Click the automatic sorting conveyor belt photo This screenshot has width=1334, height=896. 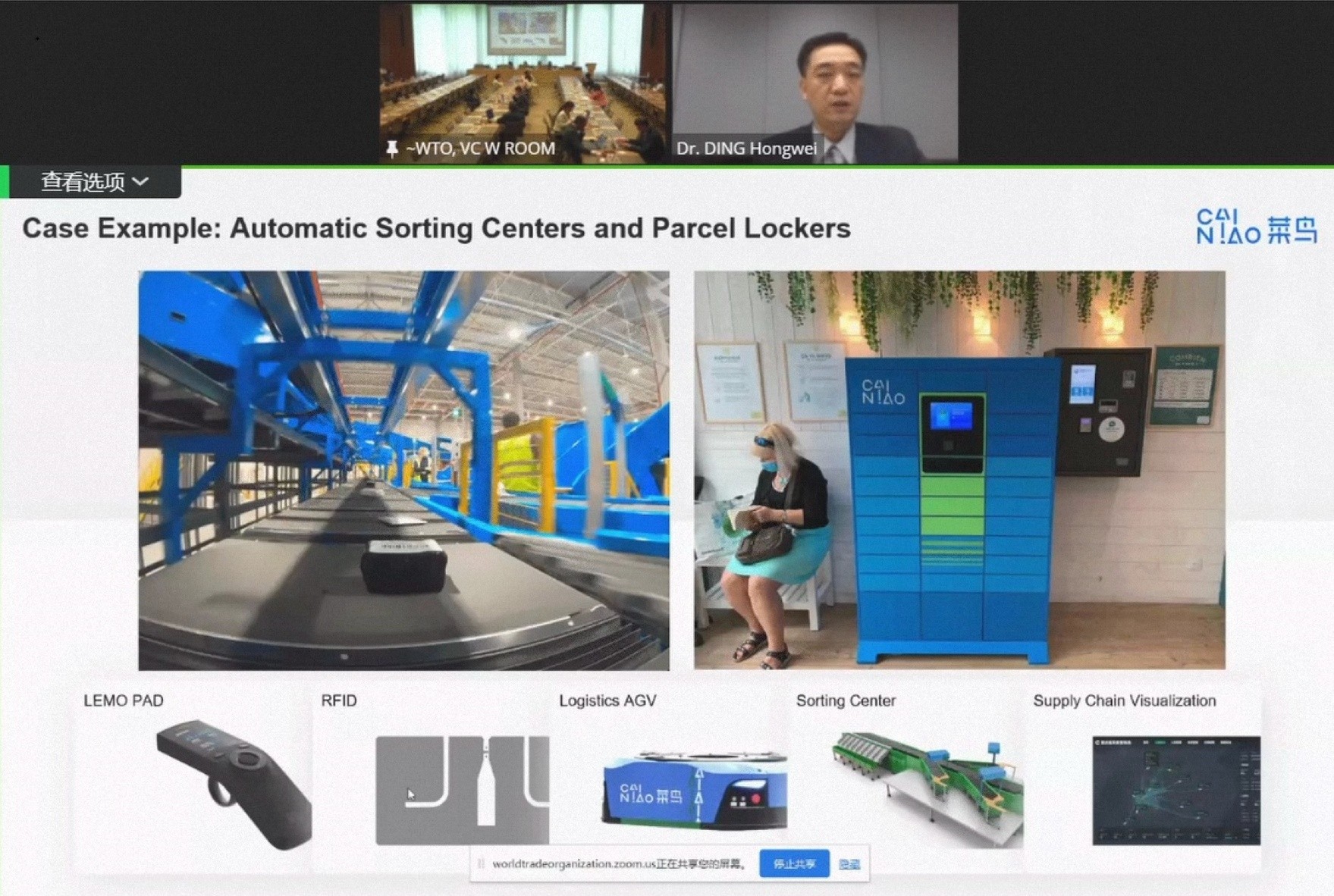(x=403, y=470)
